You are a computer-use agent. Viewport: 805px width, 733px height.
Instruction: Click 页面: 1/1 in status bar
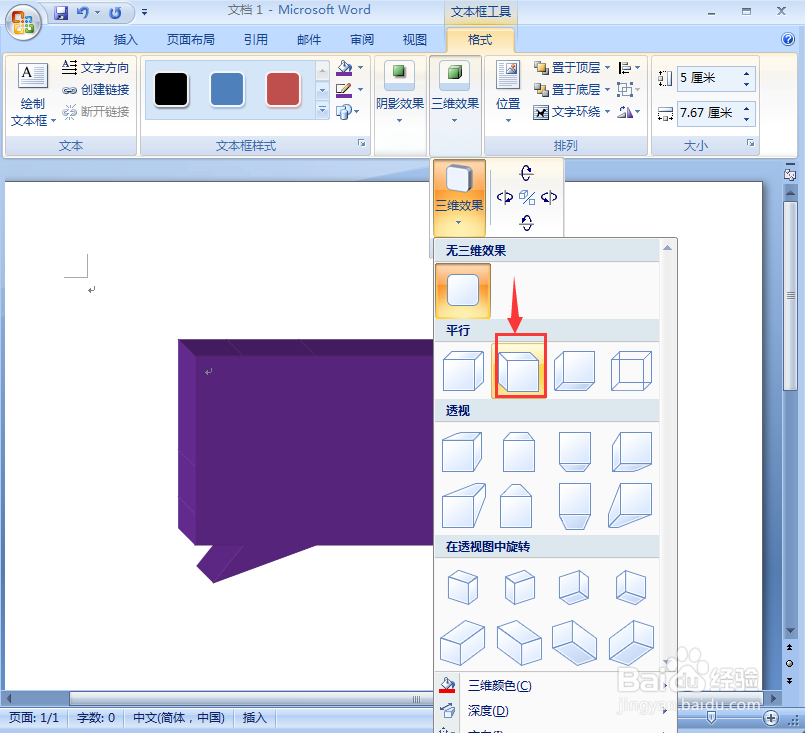tap(34, 718)
